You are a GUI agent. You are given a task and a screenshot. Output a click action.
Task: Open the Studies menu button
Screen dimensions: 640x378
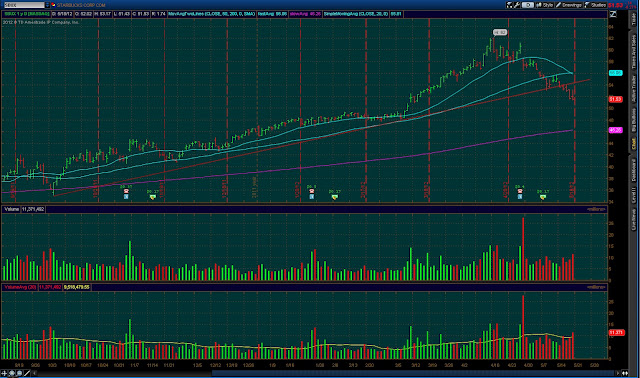coord(596,5)
